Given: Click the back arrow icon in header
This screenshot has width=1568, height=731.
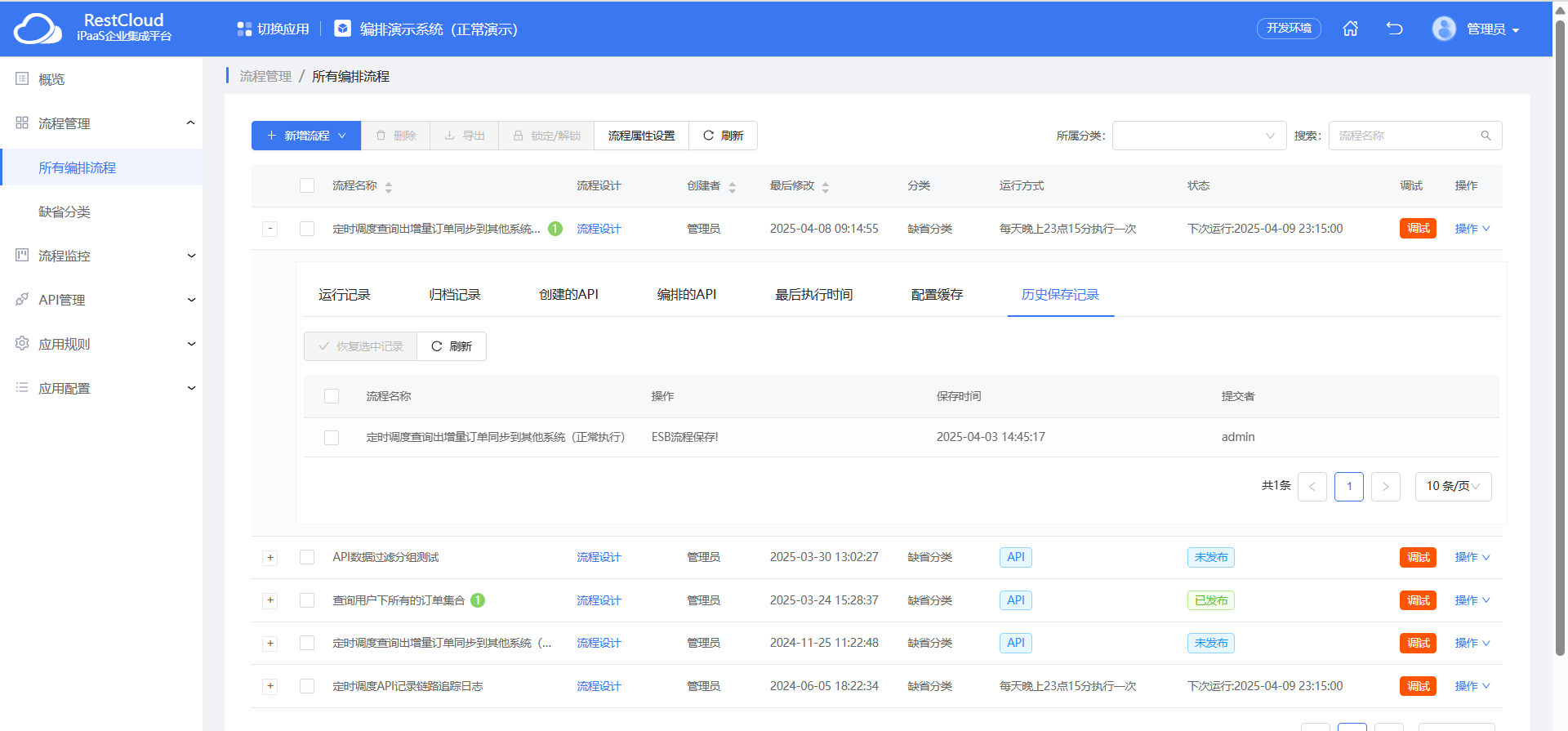Looking at the screenshot, I should (1394, 29).
